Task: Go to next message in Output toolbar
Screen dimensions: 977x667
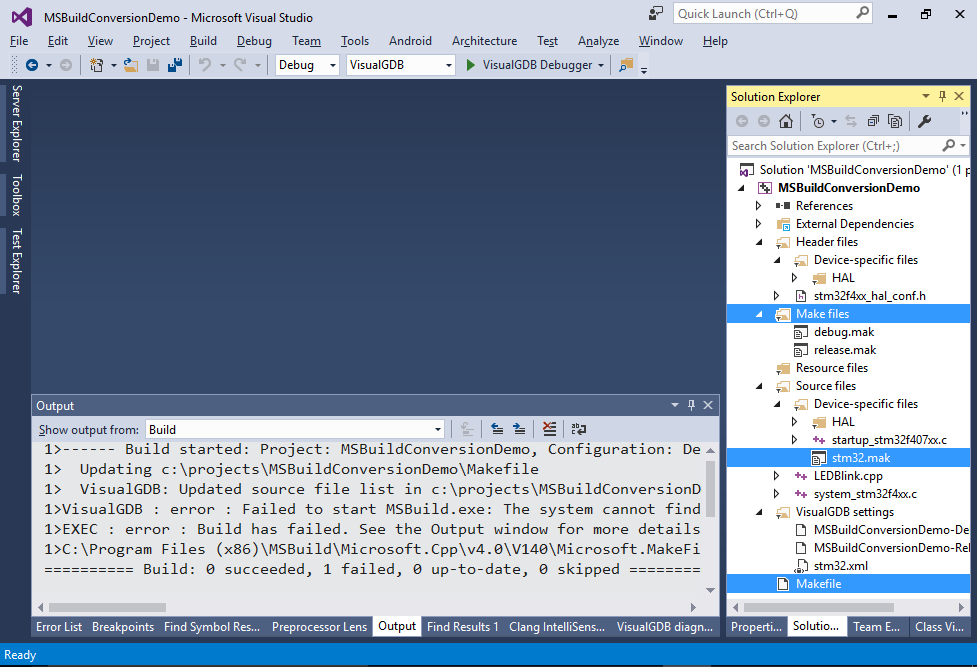Action: click(518, 429)
